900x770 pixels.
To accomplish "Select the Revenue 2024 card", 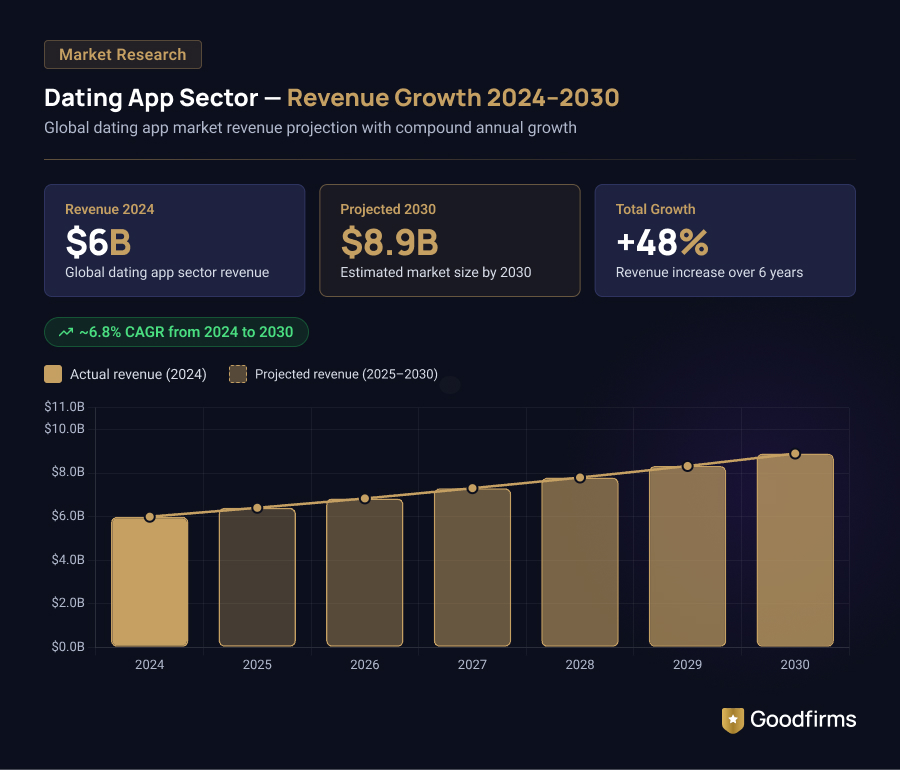I will click(174, 240).
